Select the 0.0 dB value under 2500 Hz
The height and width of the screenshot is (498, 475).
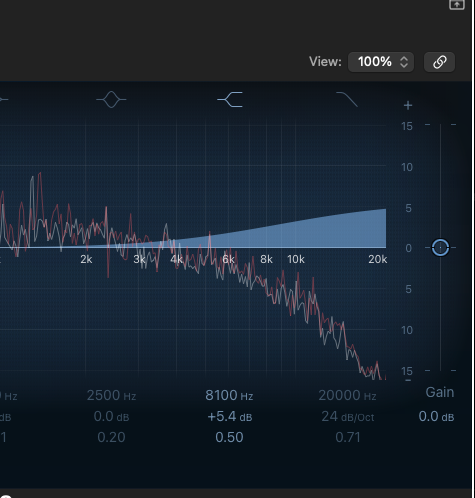(x=111, y=417)
